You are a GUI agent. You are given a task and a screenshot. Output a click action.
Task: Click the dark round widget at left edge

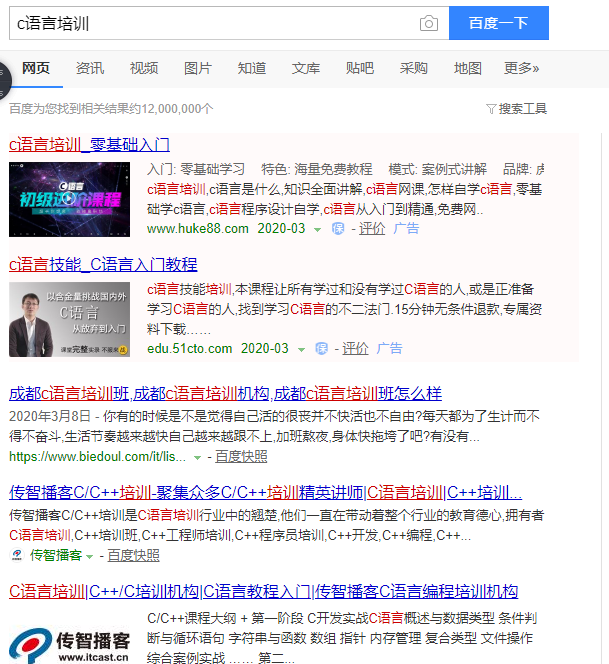(5, 80)
